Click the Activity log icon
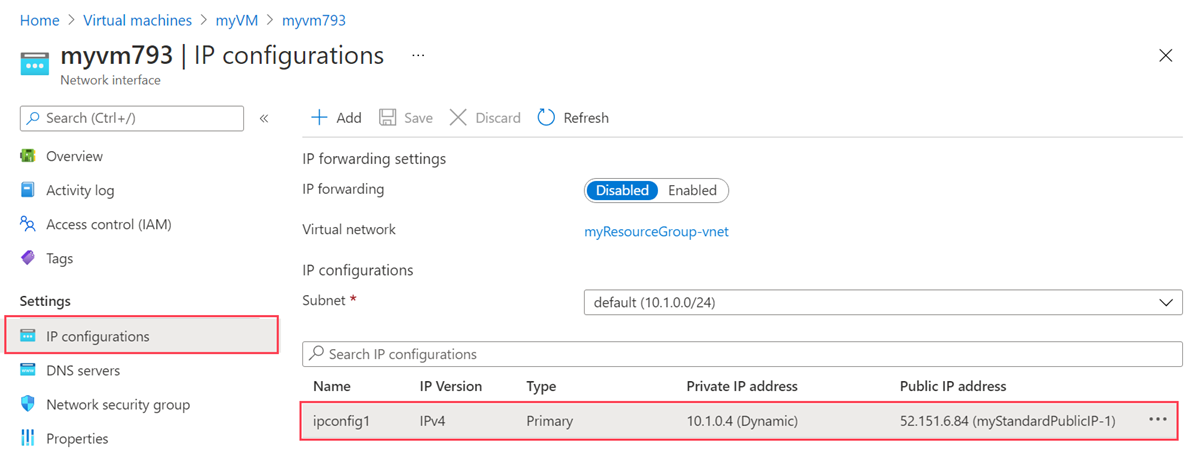 [28, 190]
